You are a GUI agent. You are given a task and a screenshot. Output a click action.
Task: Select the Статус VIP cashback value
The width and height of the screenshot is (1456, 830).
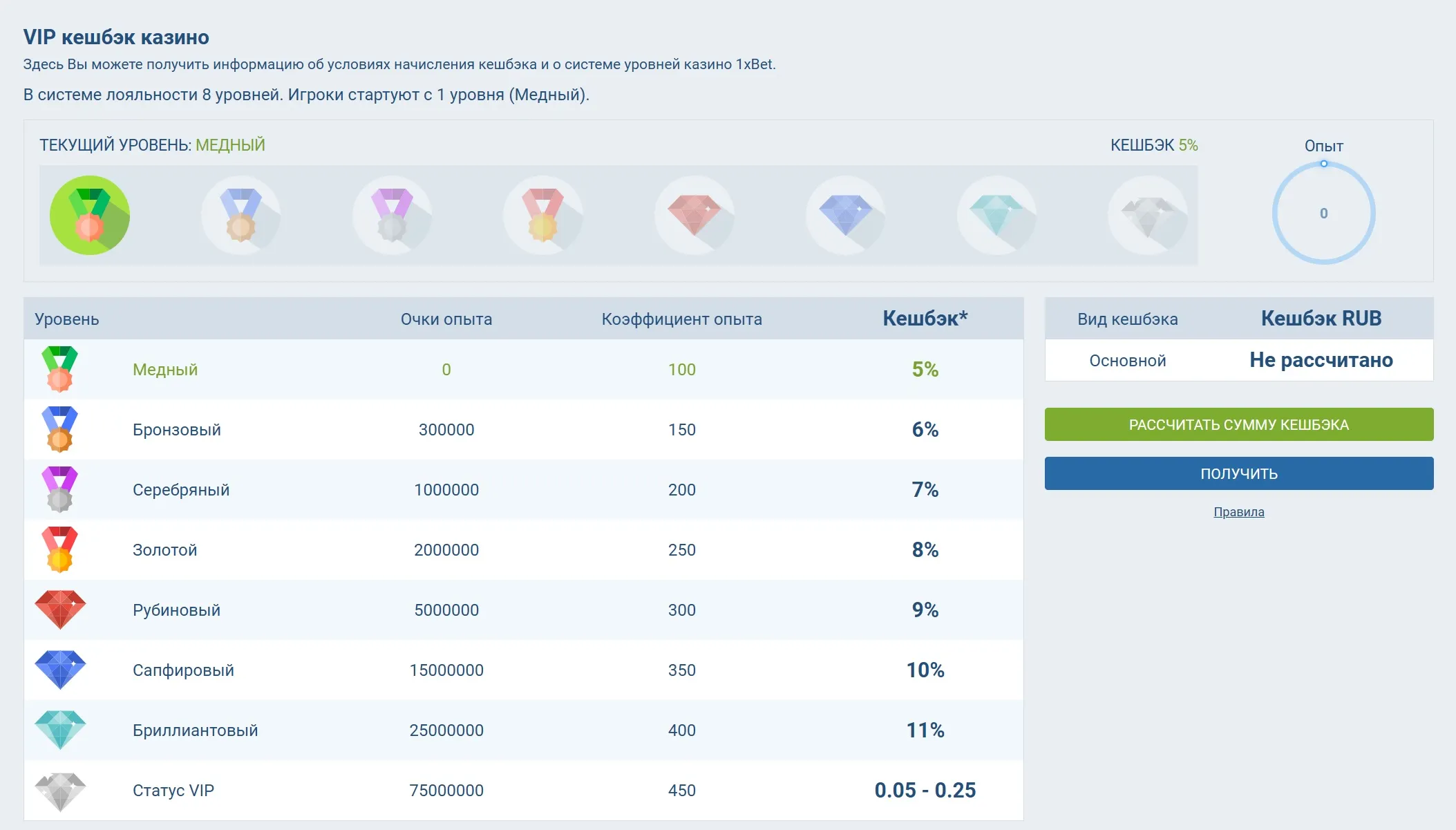(x=925, y=791)
